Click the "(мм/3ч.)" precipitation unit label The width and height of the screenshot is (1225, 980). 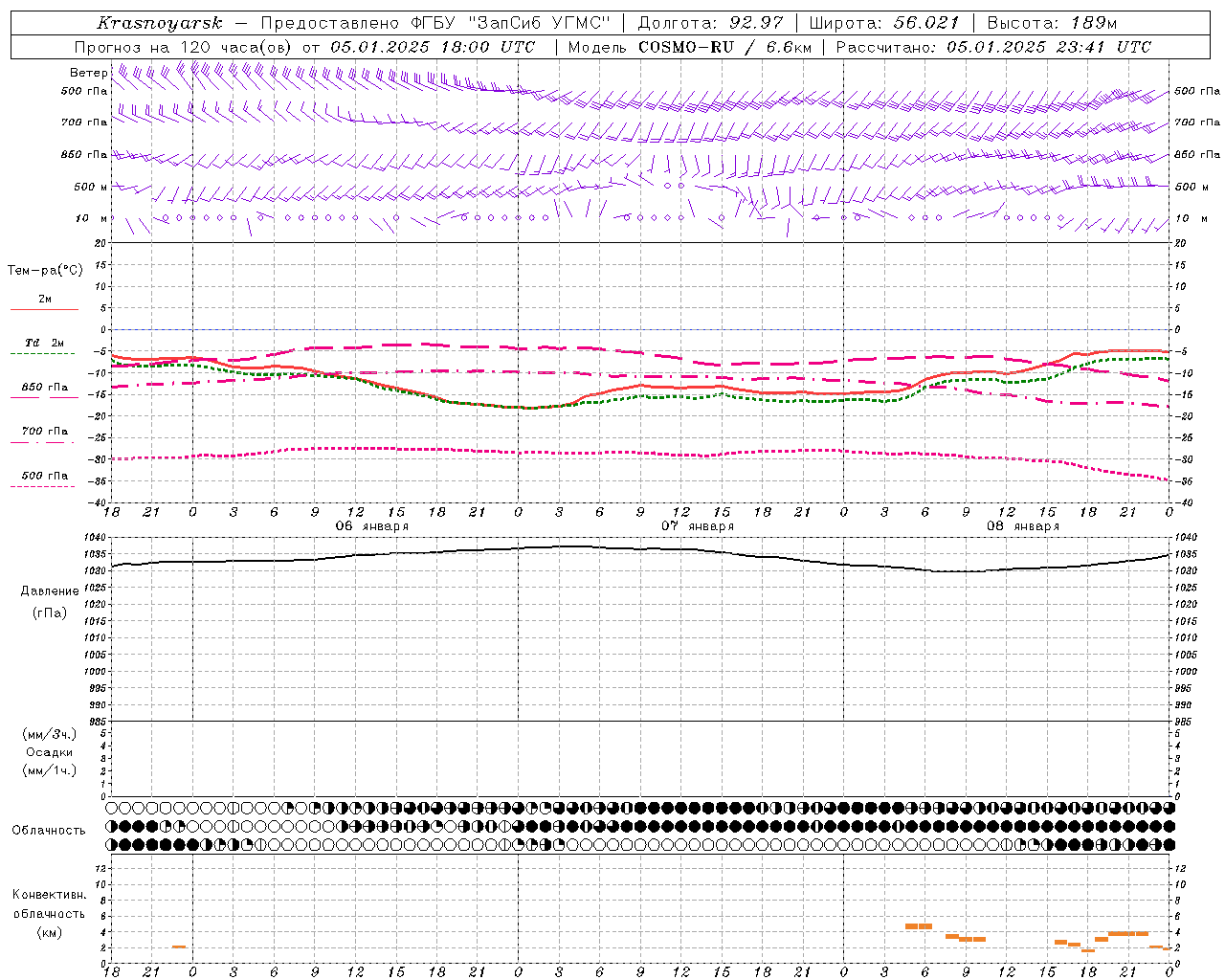50,734
